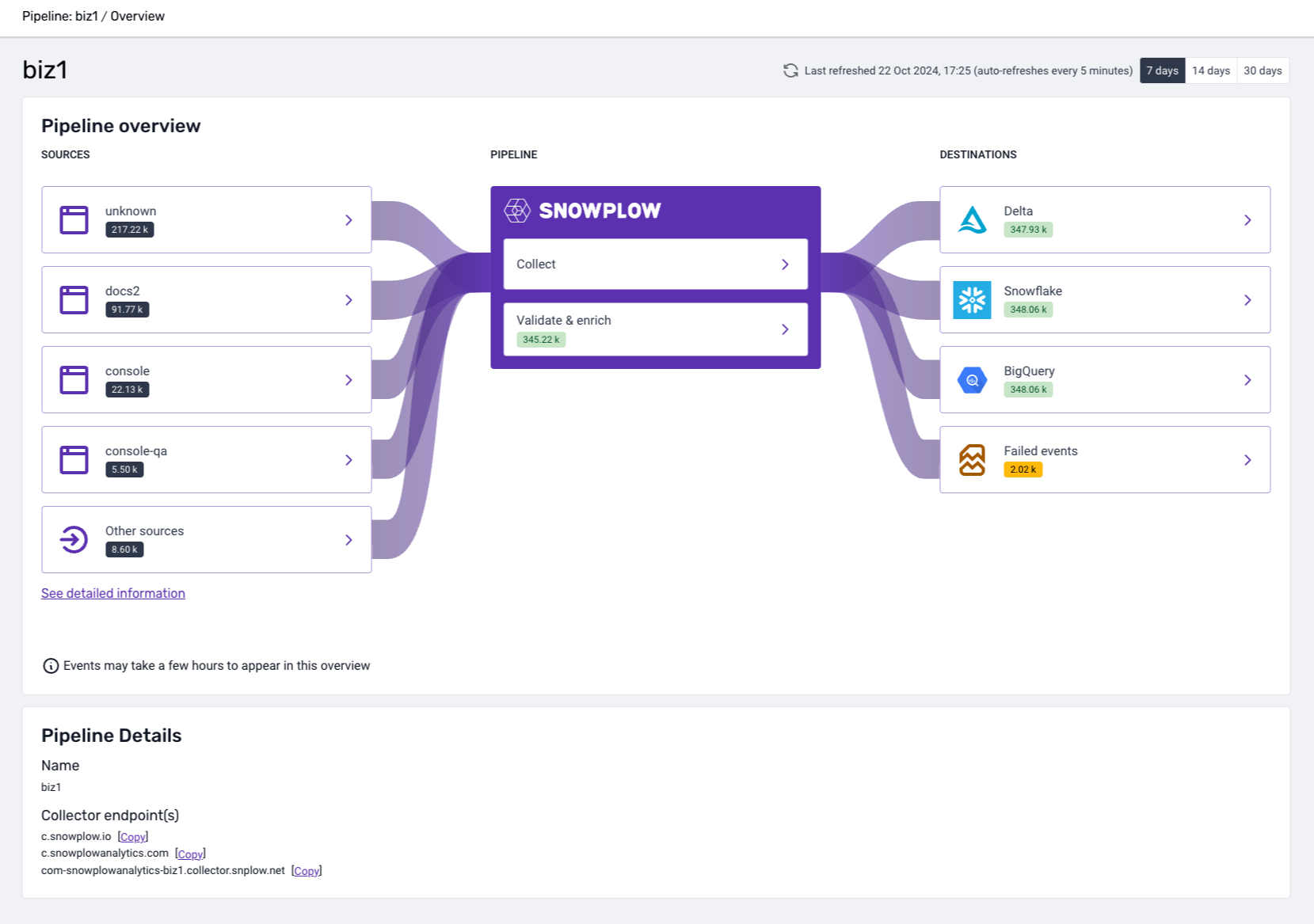This screenshot has width=1314, height=924.
Task: Open the Delta destination chevron
Action: click(x=1247, y=220)
